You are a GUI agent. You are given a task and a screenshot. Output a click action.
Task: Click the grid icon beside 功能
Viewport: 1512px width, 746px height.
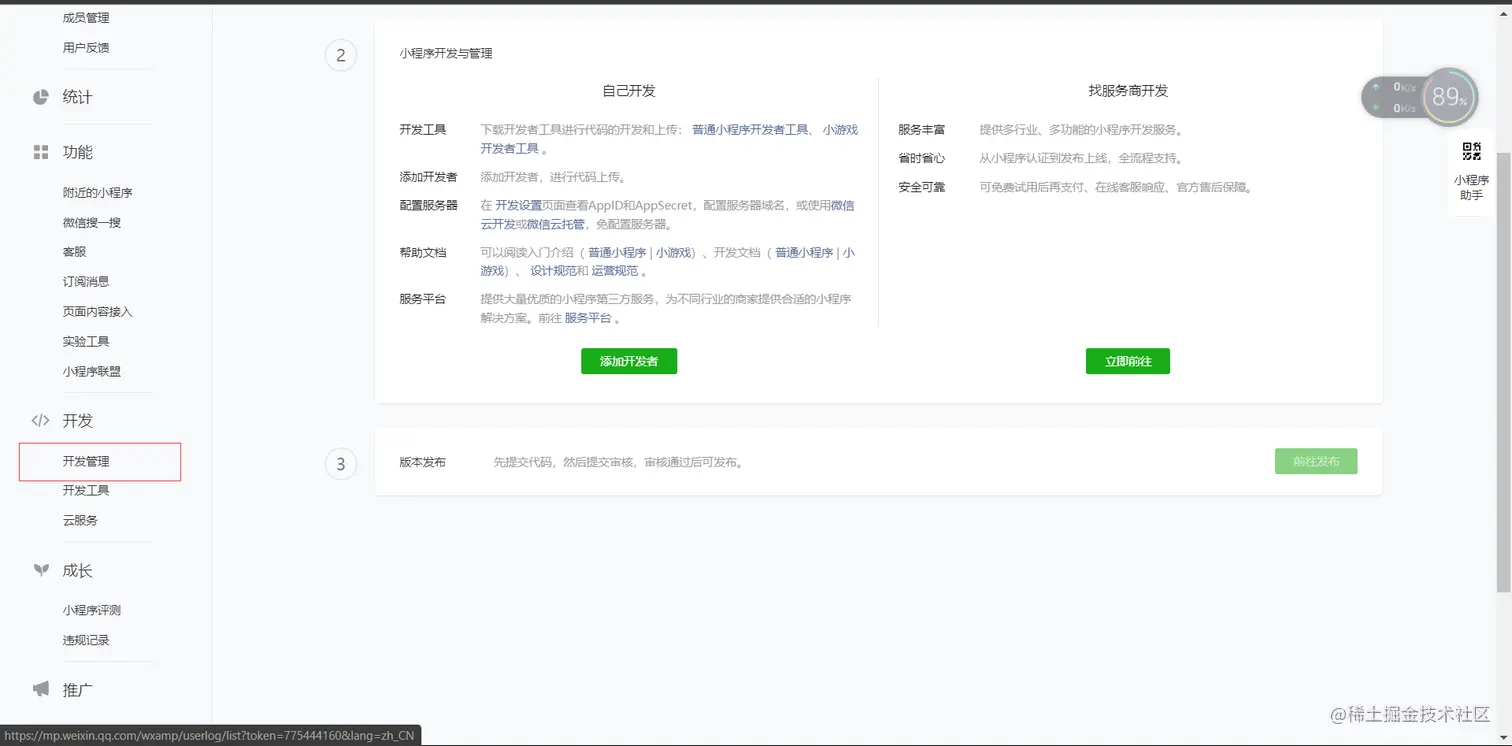pos(41,152)
